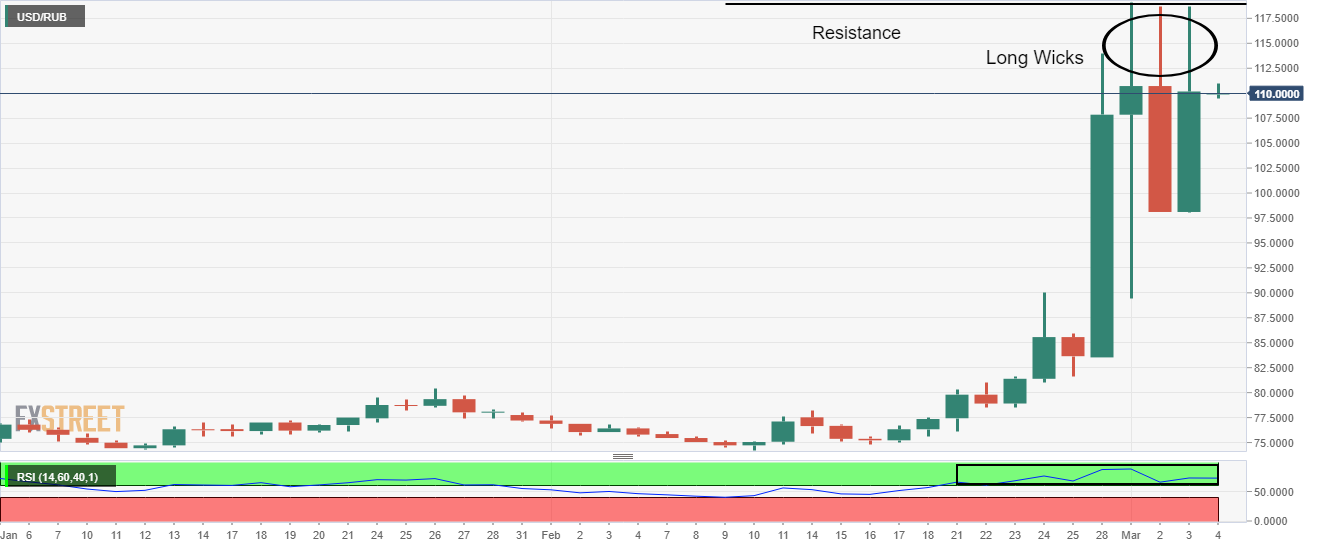
Task: Click the 117.5000 price axis label
Action: tap(1276, 18)
